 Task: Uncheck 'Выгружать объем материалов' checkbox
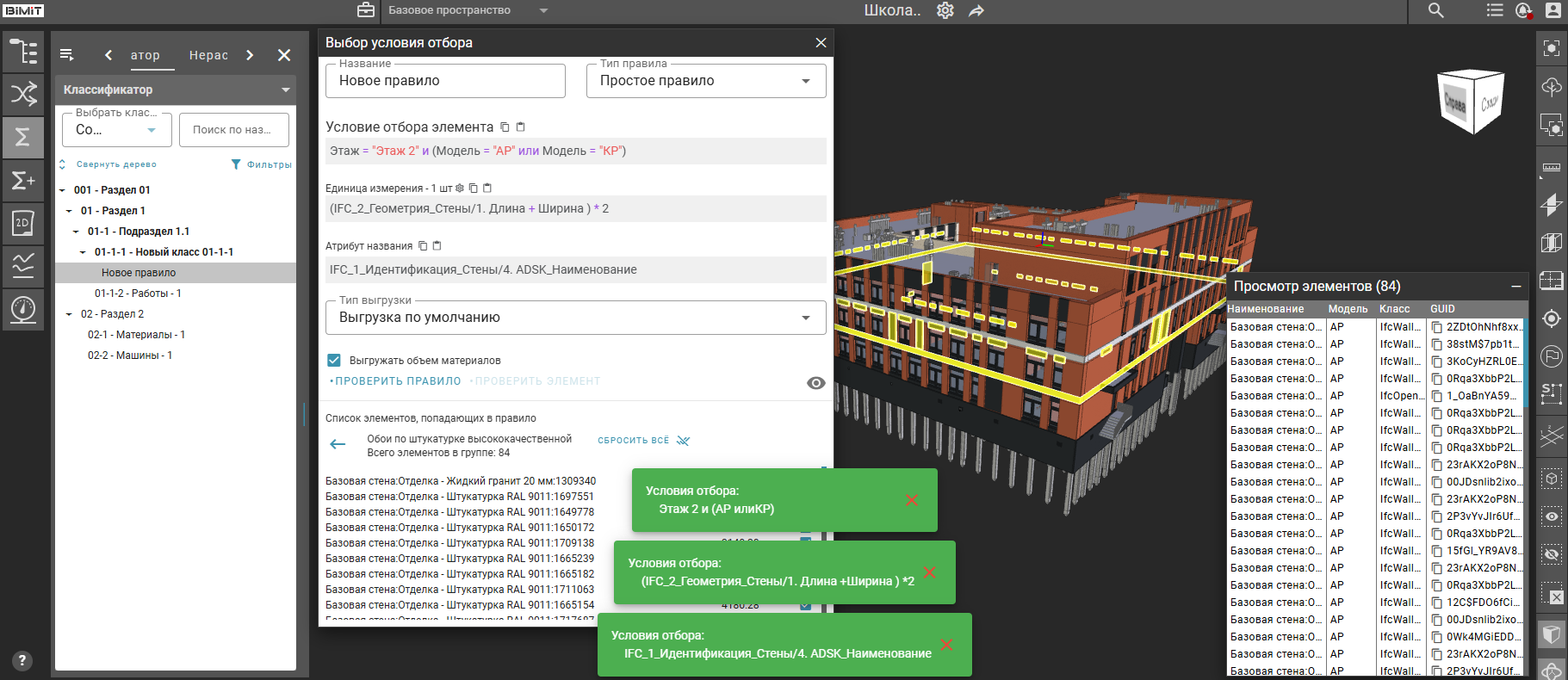click(334, 361)
